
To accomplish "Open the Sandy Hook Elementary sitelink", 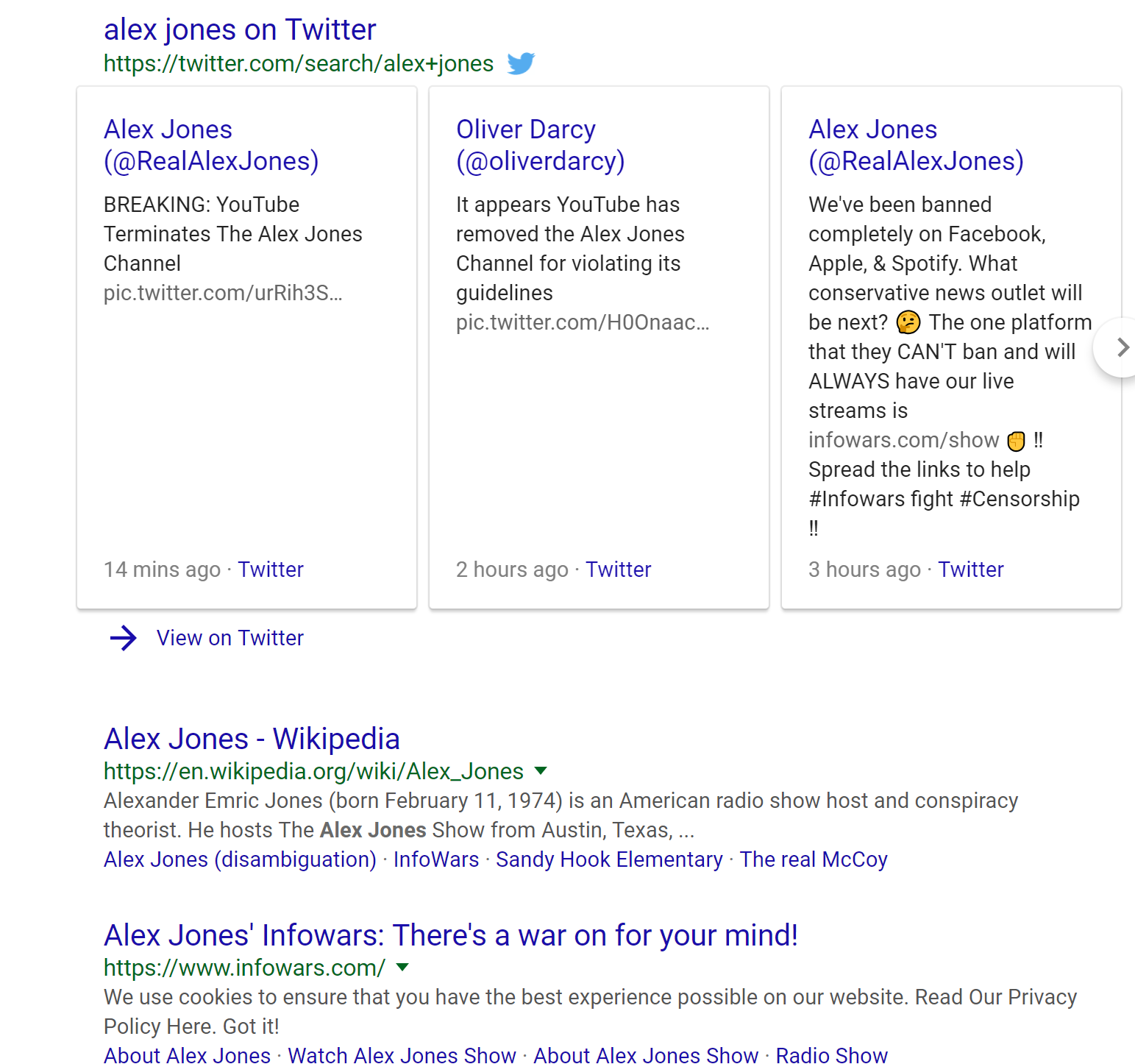I will coord(609,859).
